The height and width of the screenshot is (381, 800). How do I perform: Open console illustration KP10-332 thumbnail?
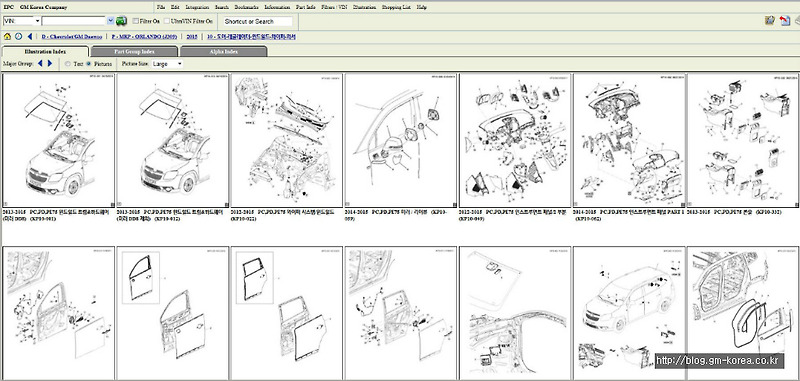pyautogui.click(x=743, y=140)
